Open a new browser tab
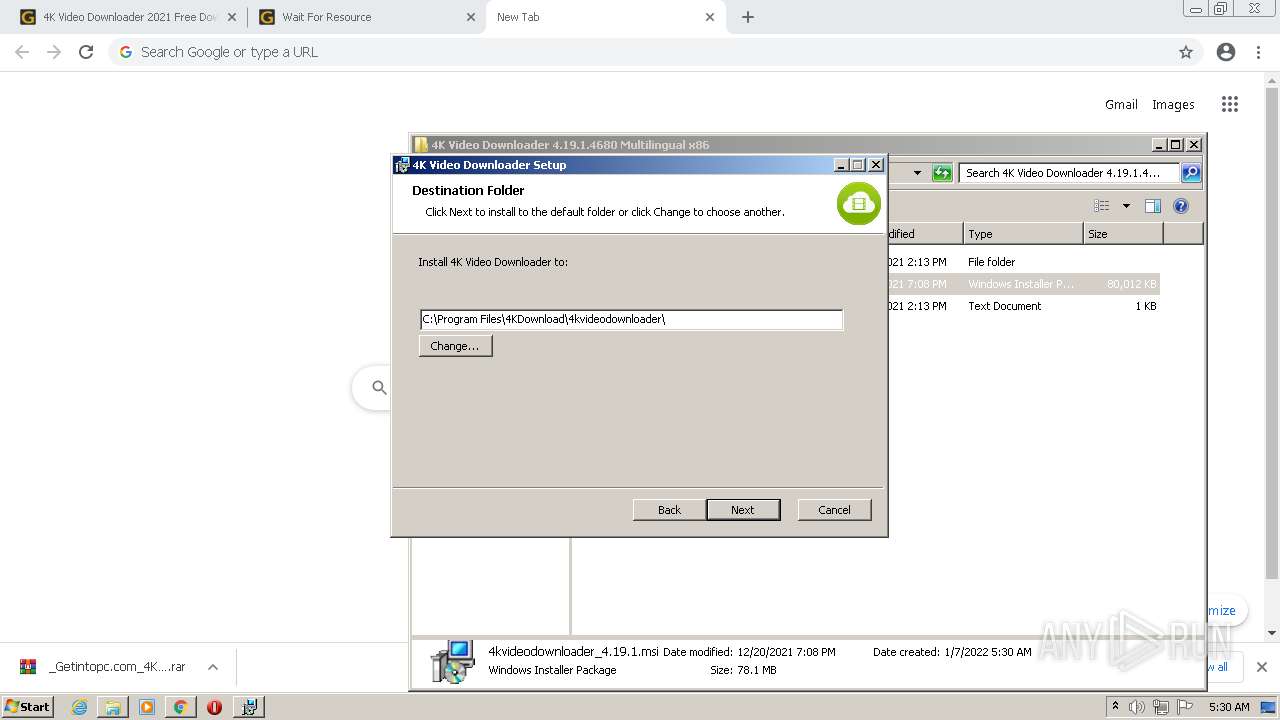 click(x=748, y=17)
